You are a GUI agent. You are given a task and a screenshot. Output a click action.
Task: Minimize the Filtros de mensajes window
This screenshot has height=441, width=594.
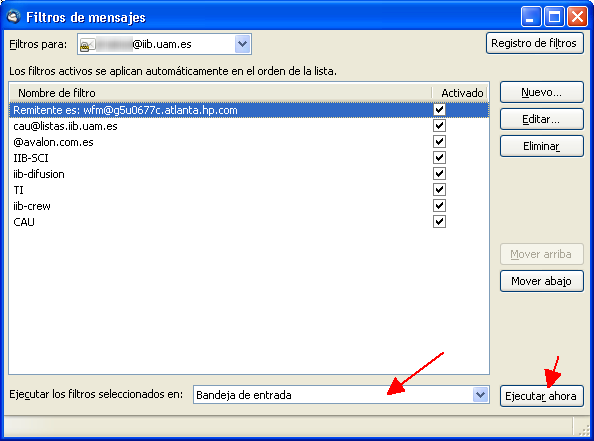(530, 17)
